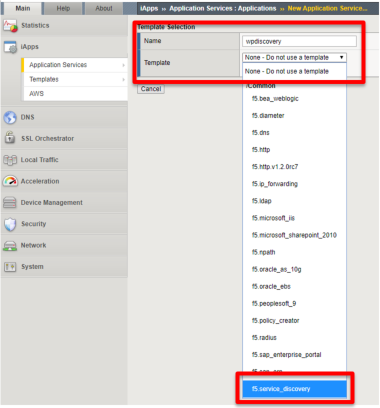This screenshot has height=408, width=380.
Task: Click the Statistics chart icon
Action: (x=10, y=26)
